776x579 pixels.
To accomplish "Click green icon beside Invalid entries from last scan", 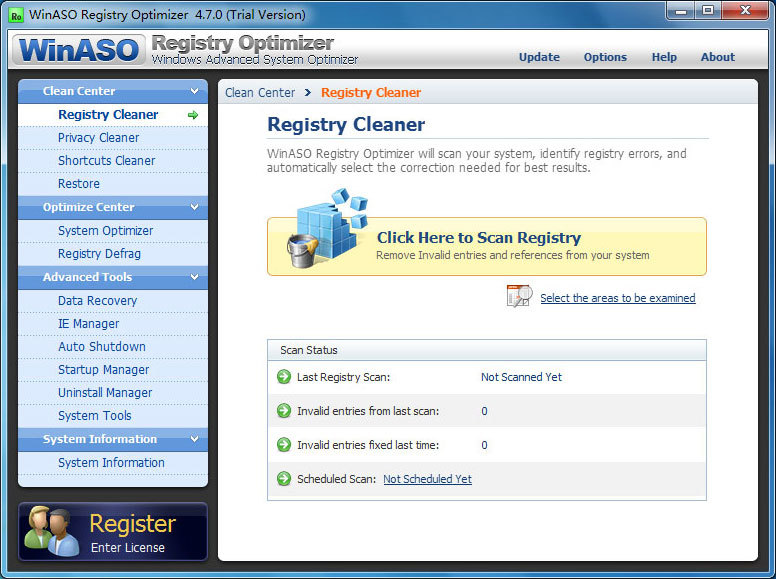I will point(284,411).
